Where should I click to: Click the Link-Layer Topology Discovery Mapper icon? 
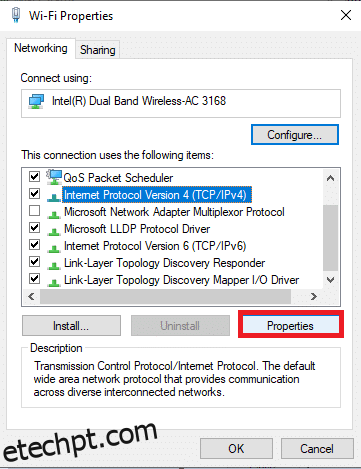(x=54, y=283)
